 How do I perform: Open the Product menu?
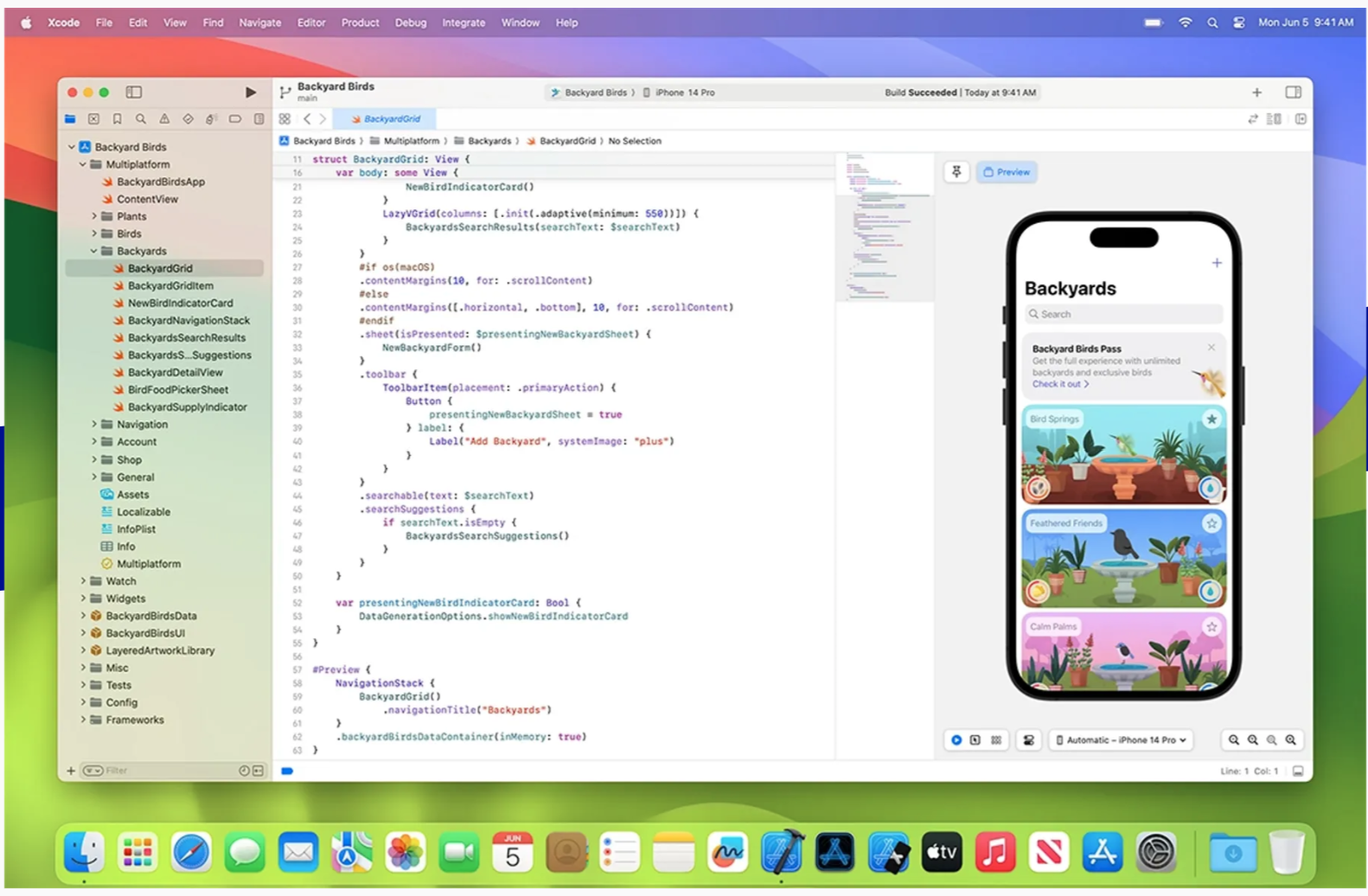click(x=360, y=22)
